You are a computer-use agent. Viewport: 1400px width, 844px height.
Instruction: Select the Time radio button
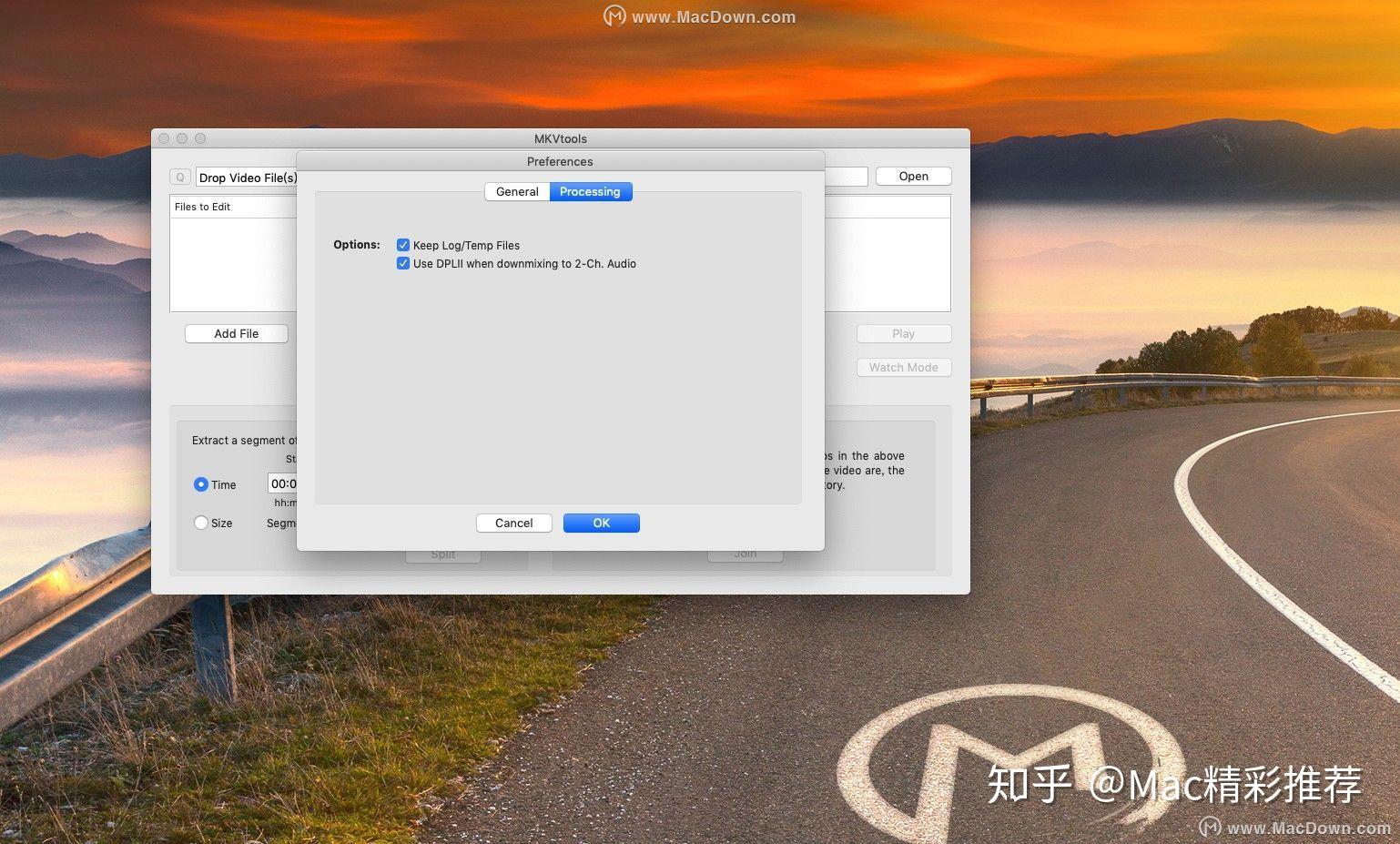[x=201, y=484]
